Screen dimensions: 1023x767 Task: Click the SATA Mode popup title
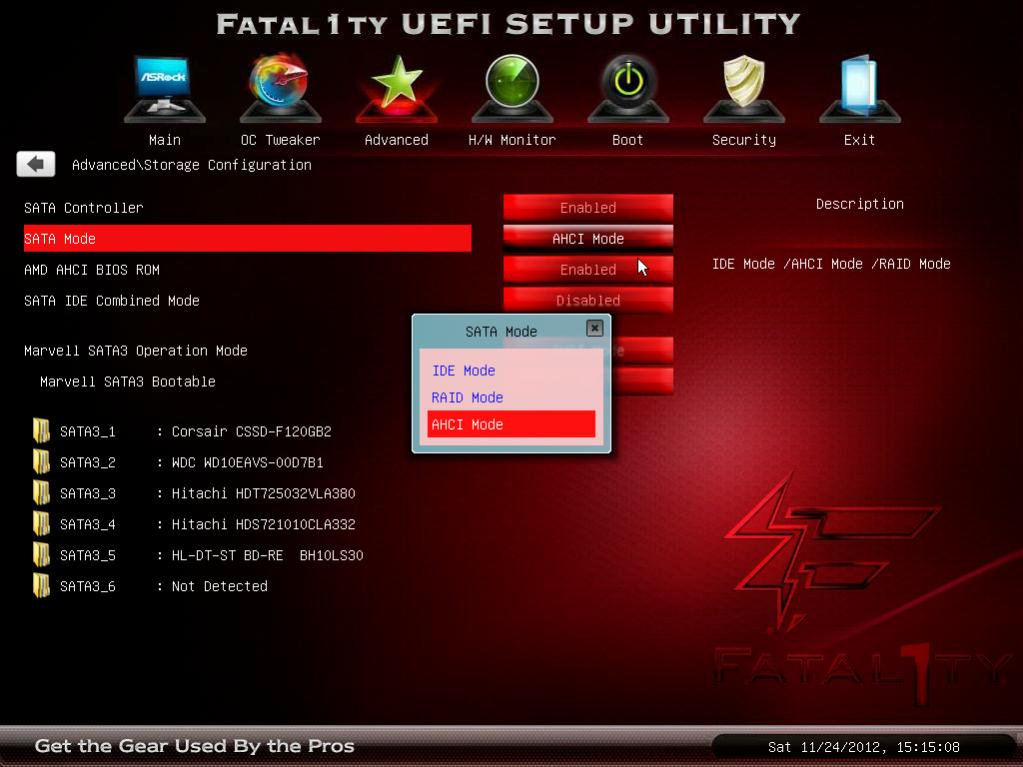(x=501, y=331)
